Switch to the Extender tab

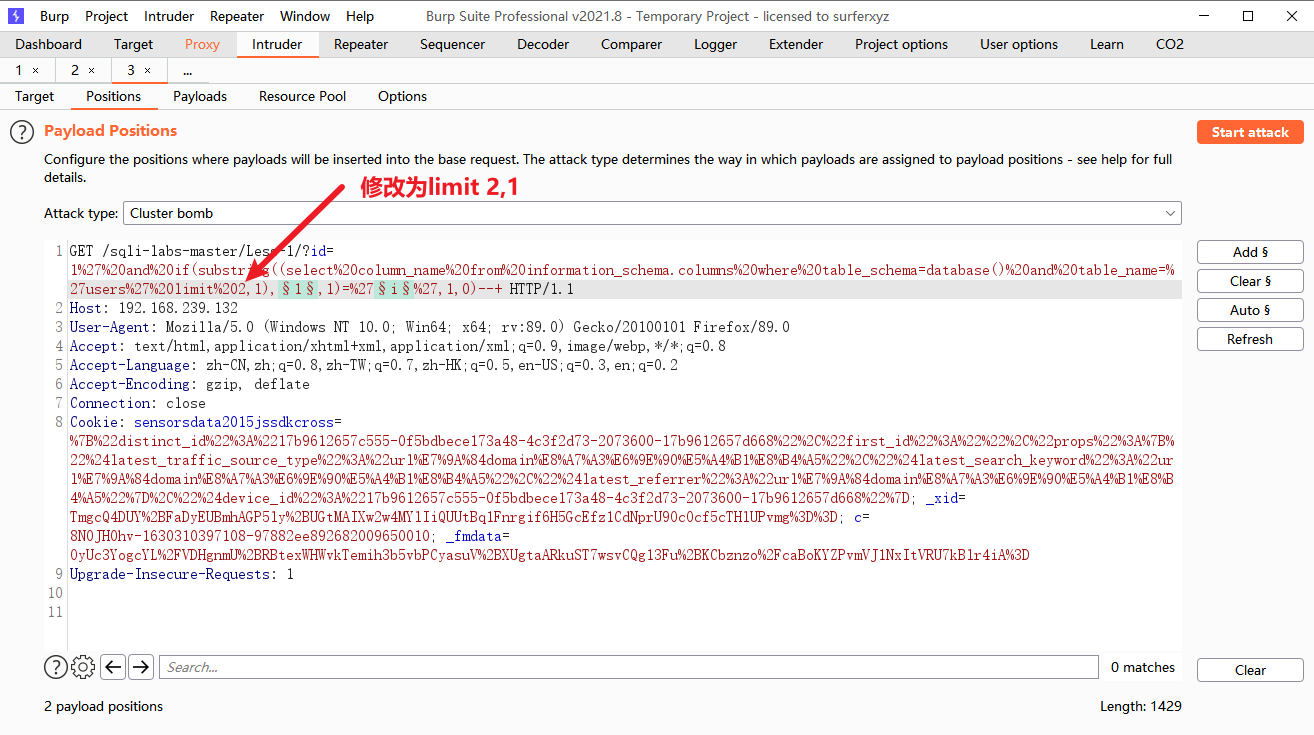click(x=796, y=44)
